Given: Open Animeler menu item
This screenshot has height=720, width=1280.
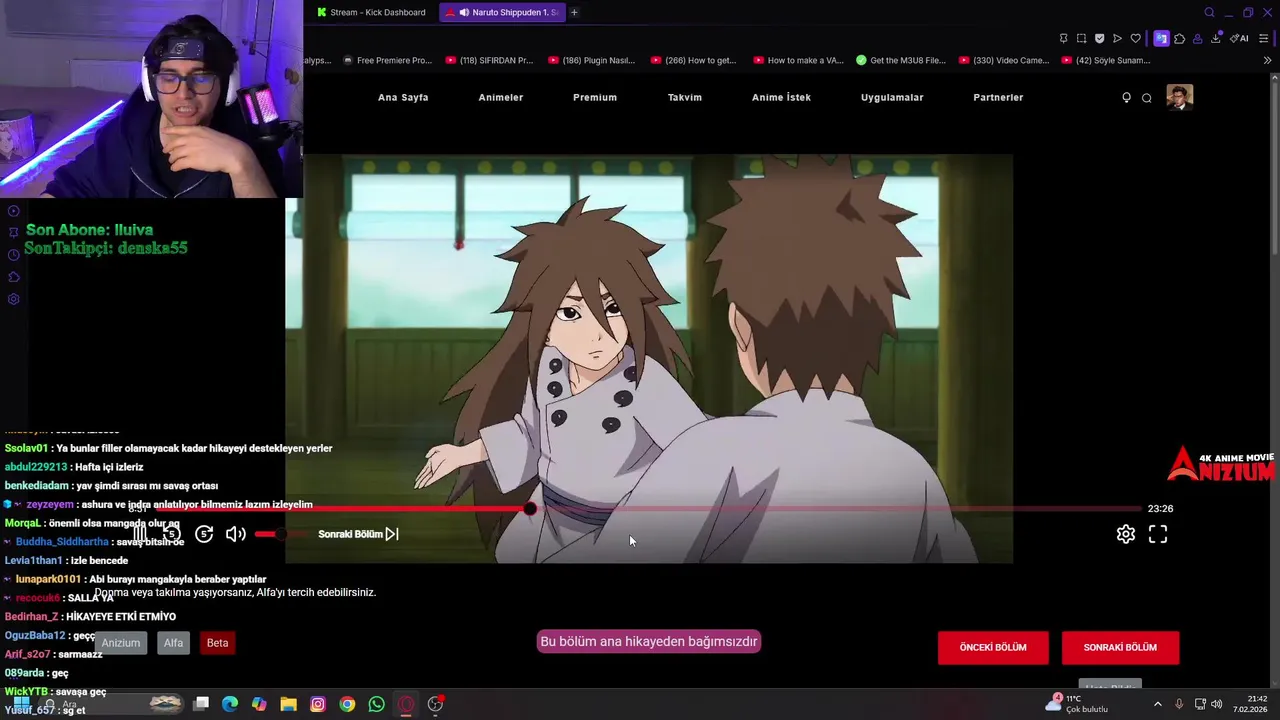Looking at the screenshot, I should 500,97.
